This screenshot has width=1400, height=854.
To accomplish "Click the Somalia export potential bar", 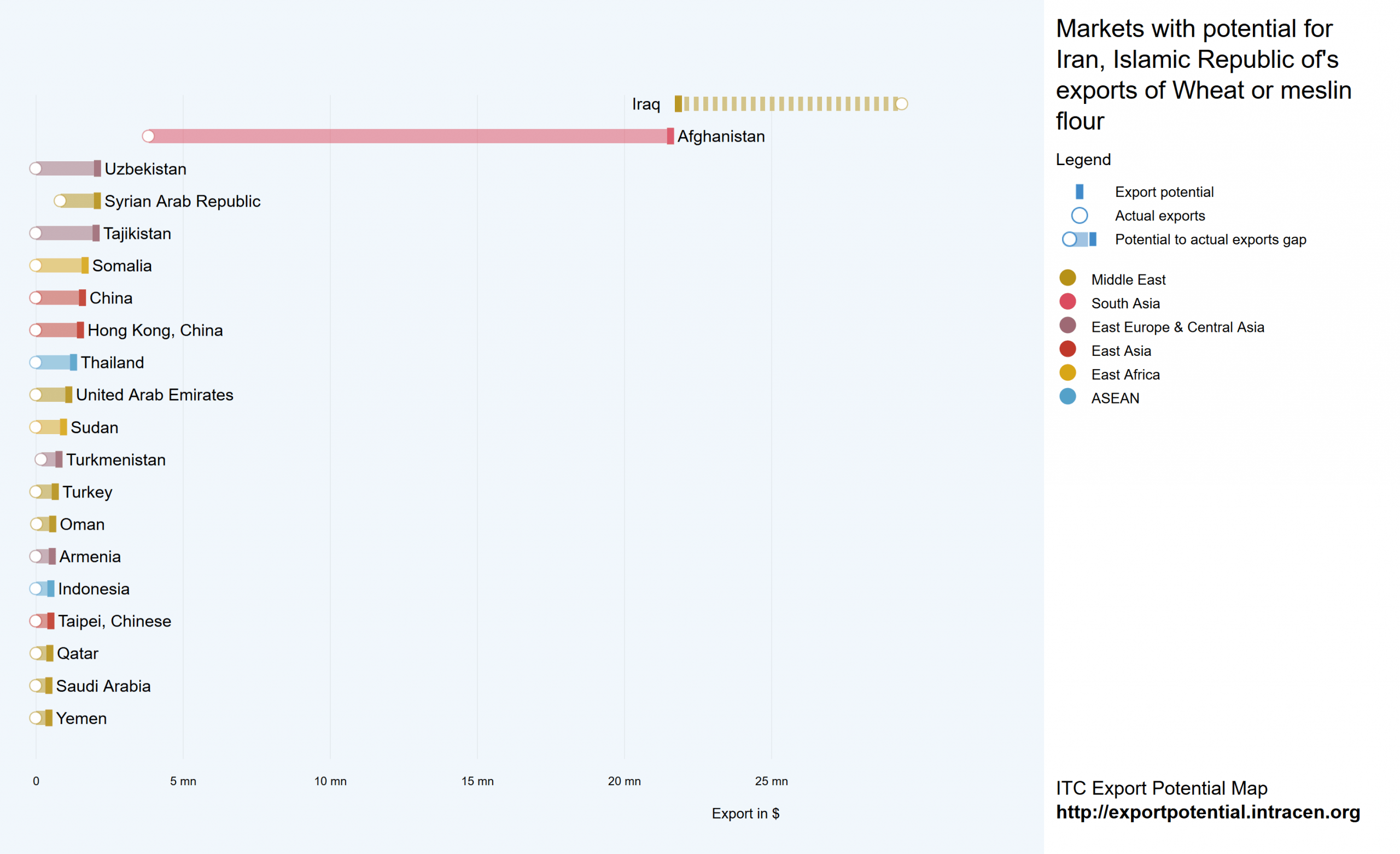I will point(84,265).
